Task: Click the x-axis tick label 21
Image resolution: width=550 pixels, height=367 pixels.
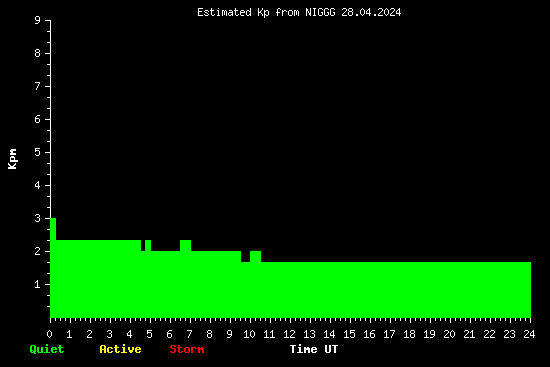Action: coord(469,334)
